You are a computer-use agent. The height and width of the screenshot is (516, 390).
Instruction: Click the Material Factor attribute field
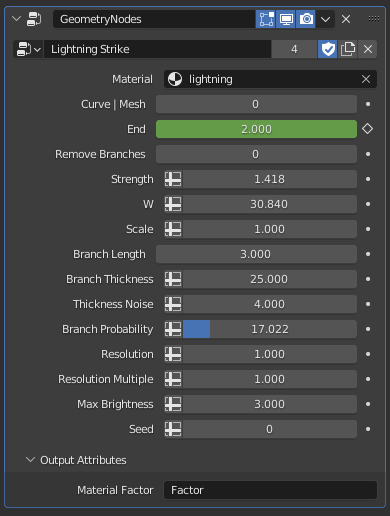(270, 490)
